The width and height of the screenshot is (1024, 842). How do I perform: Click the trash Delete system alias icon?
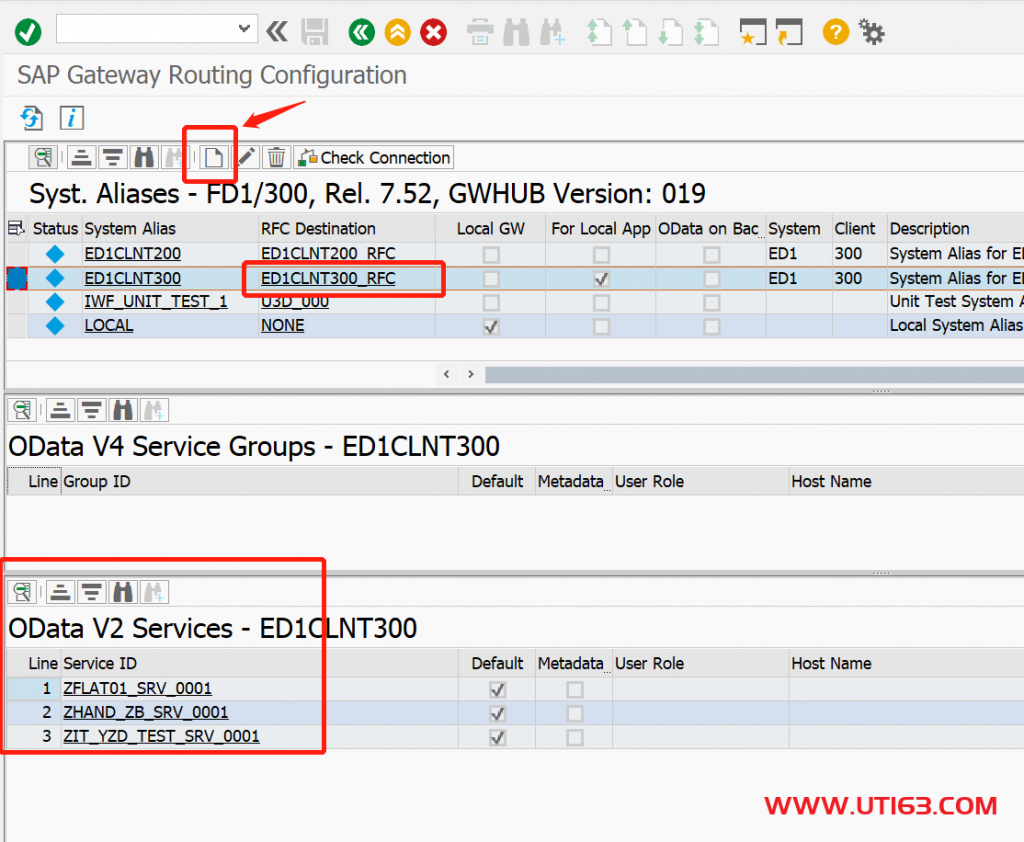click(x=276, y=157)
